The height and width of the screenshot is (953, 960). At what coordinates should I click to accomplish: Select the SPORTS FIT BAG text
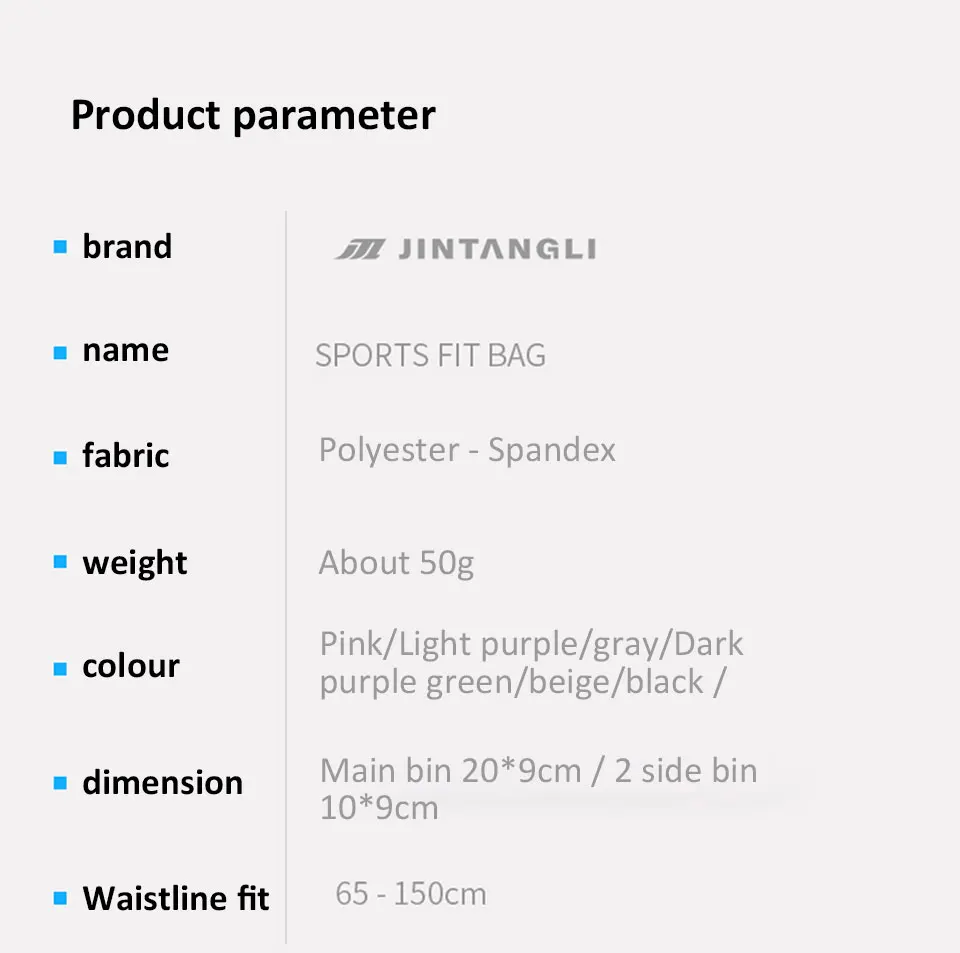pyautogui.click(x=430, y=356)
